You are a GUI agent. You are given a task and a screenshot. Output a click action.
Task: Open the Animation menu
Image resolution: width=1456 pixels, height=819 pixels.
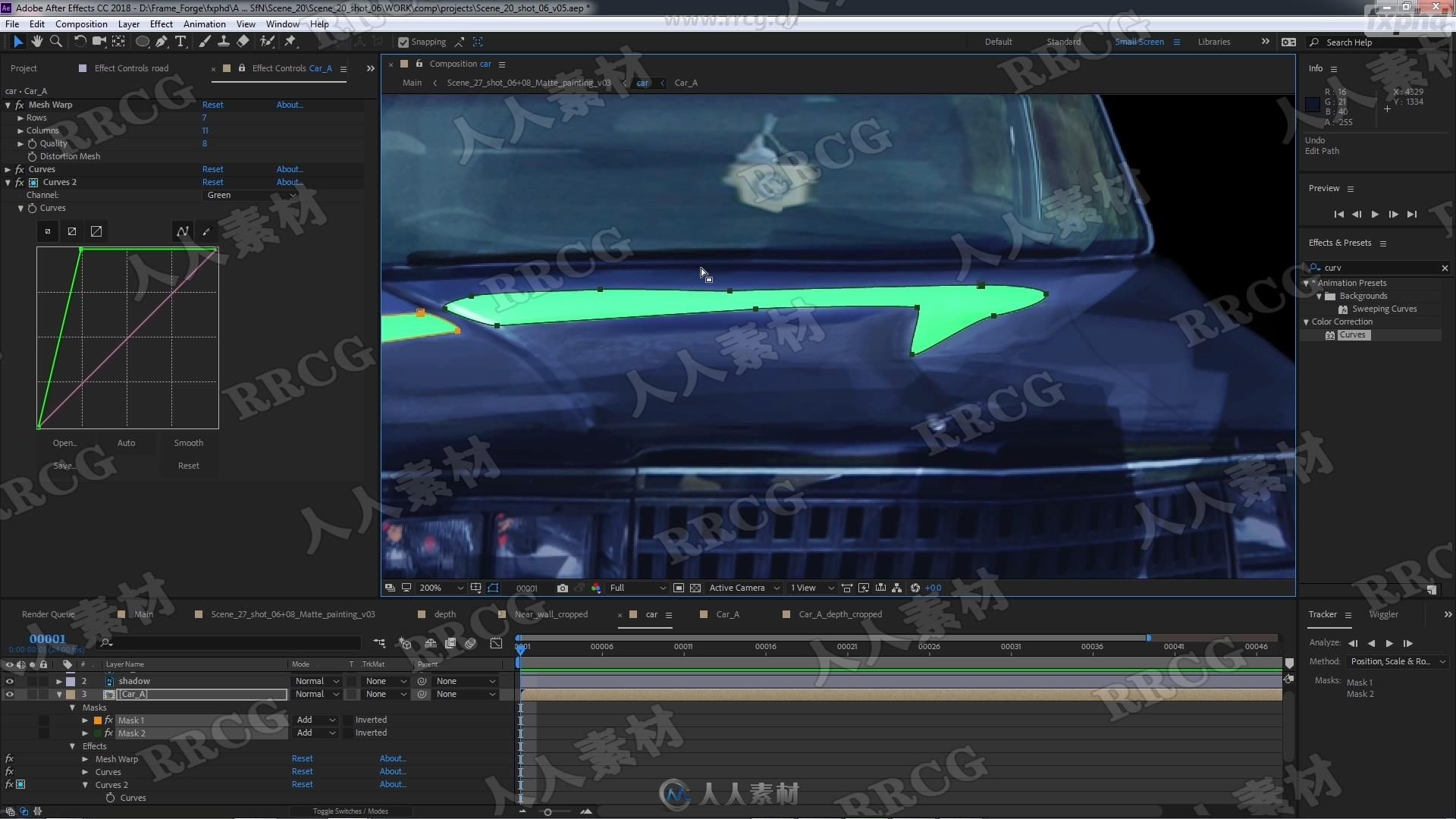coord(205,23)
